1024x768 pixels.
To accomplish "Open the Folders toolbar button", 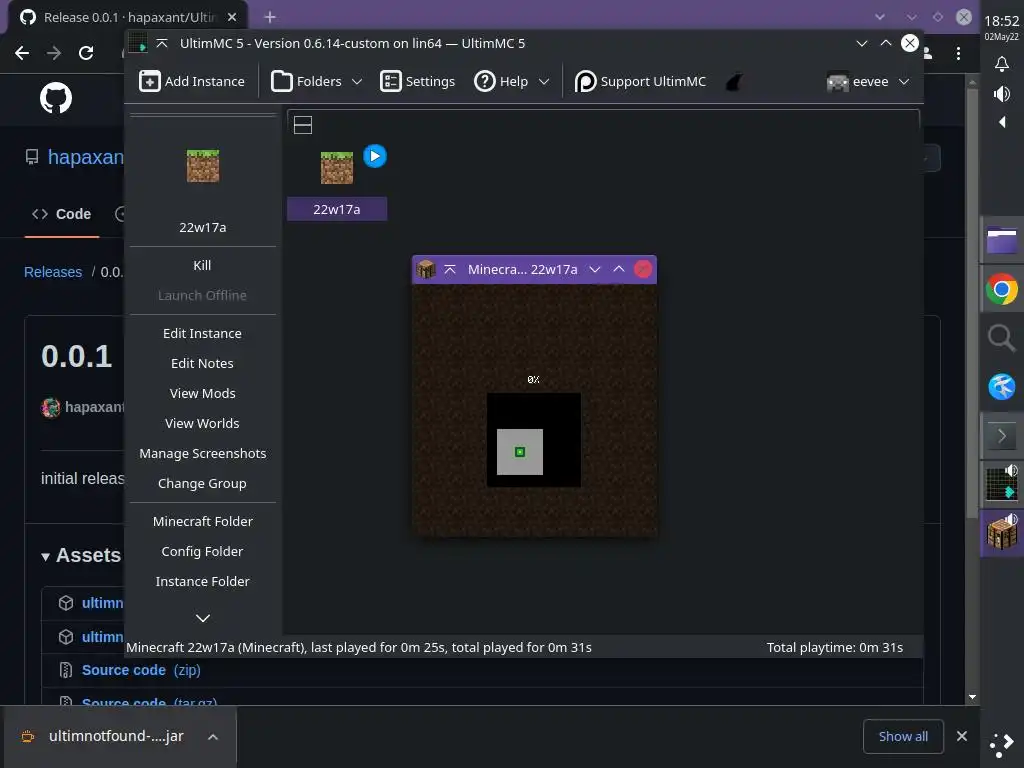I will pyautogui.click(x=306, y=82).
